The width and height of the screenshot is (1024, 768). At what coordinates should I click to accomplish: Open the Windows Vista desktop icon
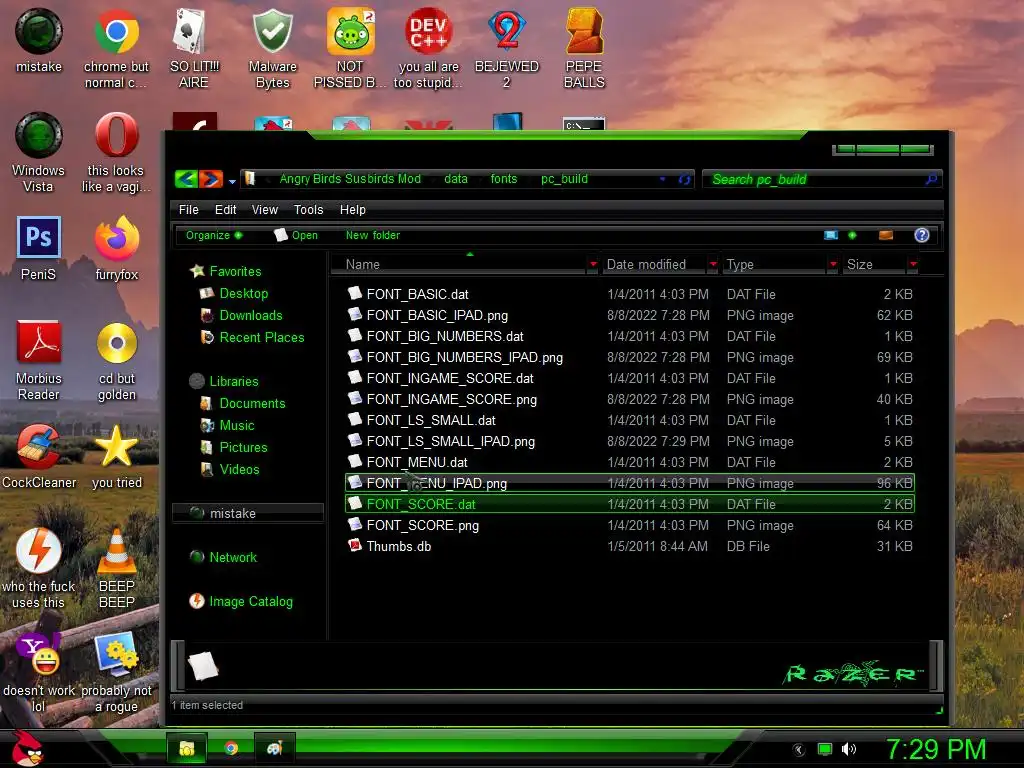(39, 153)
